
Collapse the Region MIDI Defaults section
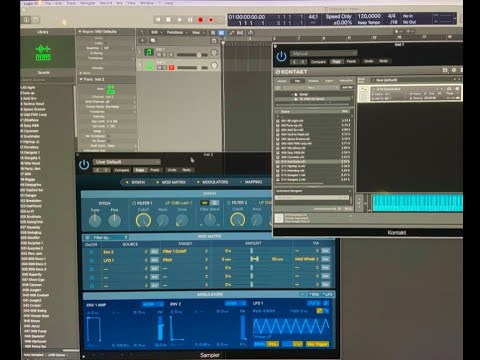80,31
